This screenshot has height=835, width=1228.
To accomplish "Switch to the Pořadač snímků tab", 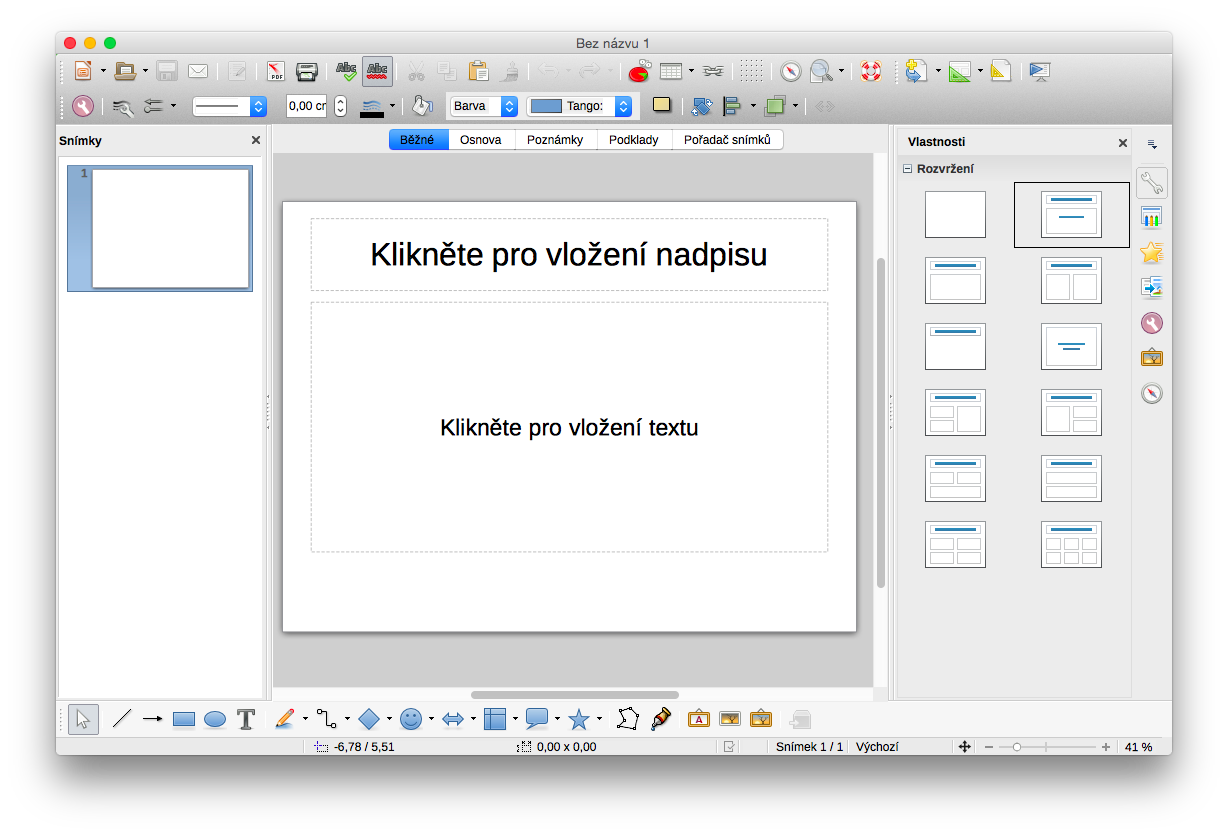I will click(727, 140).
